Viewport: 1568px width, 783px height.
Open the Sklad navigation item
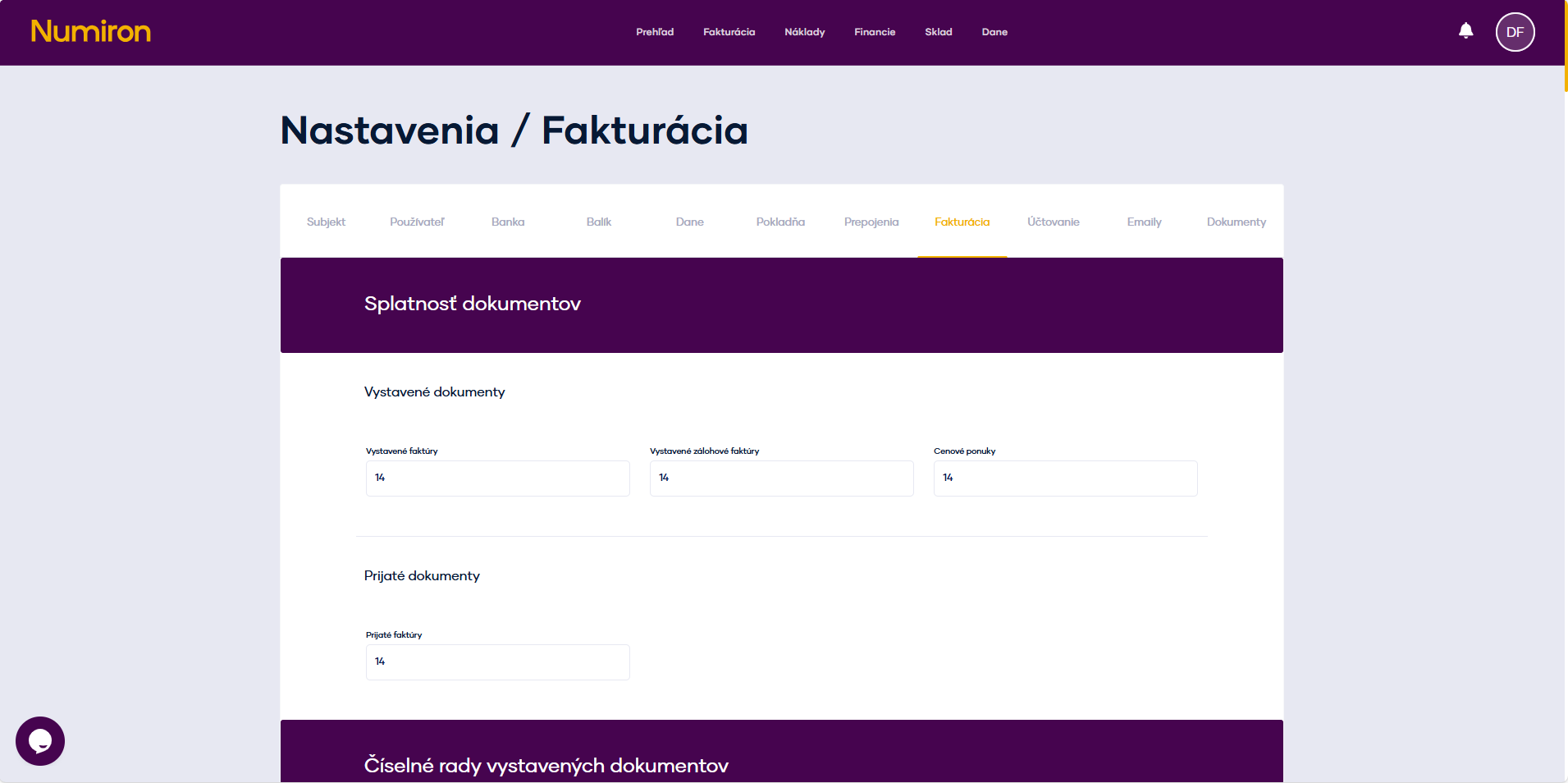coord(938,32)
